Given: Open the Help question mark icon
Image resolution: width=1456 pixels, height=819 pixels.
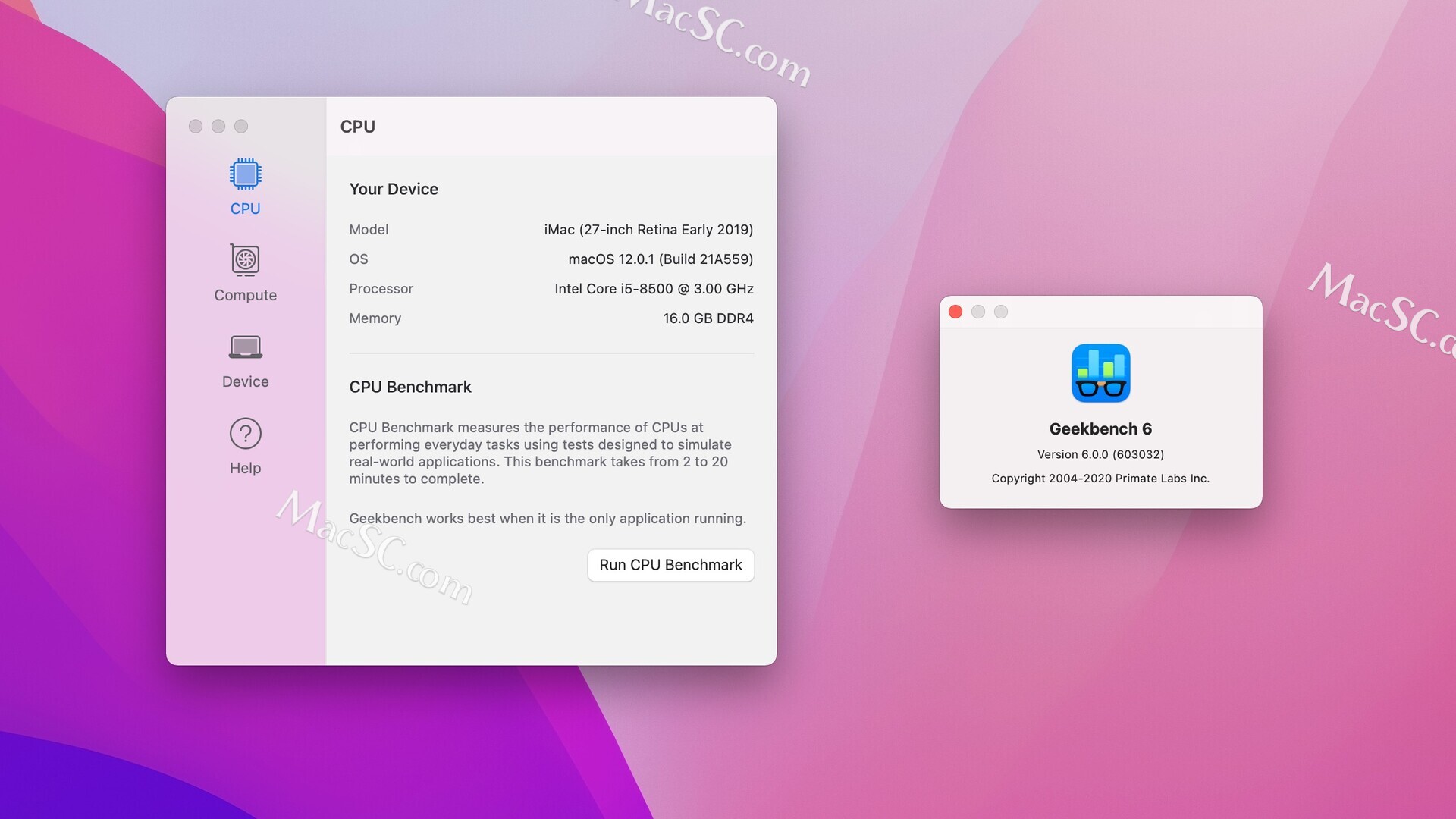Looking at the screenshot, I should (x=245, y=433).
